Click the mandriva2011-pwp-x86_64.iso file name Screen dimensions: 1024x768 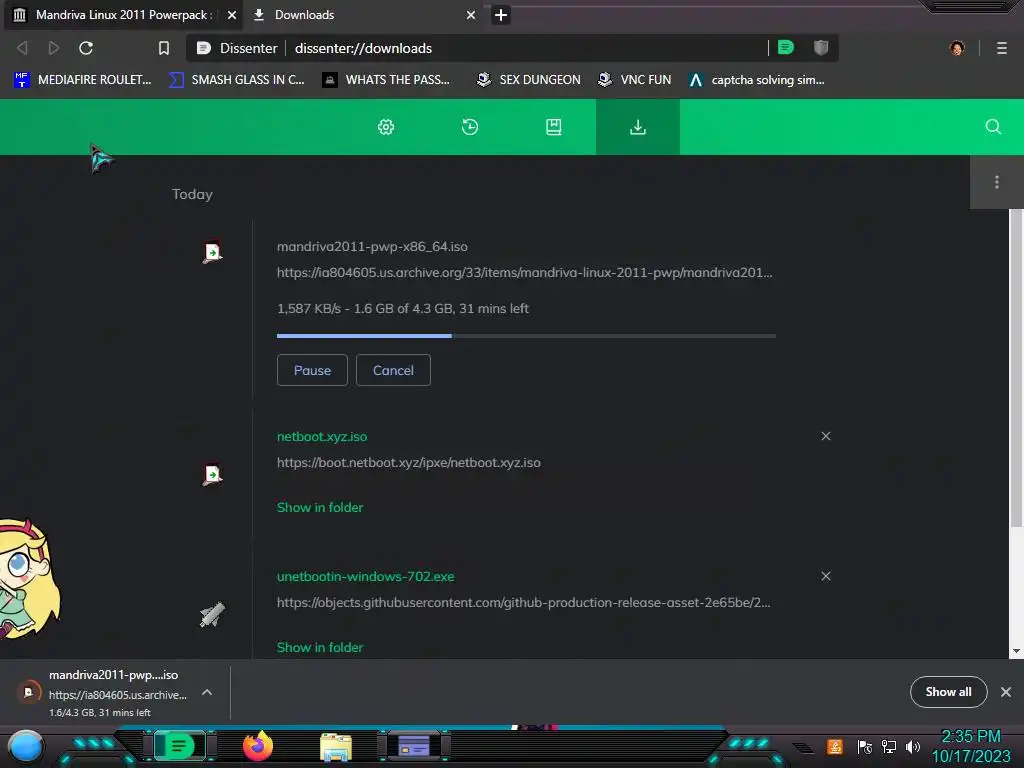pyautogui.click(x=372, y=247)
